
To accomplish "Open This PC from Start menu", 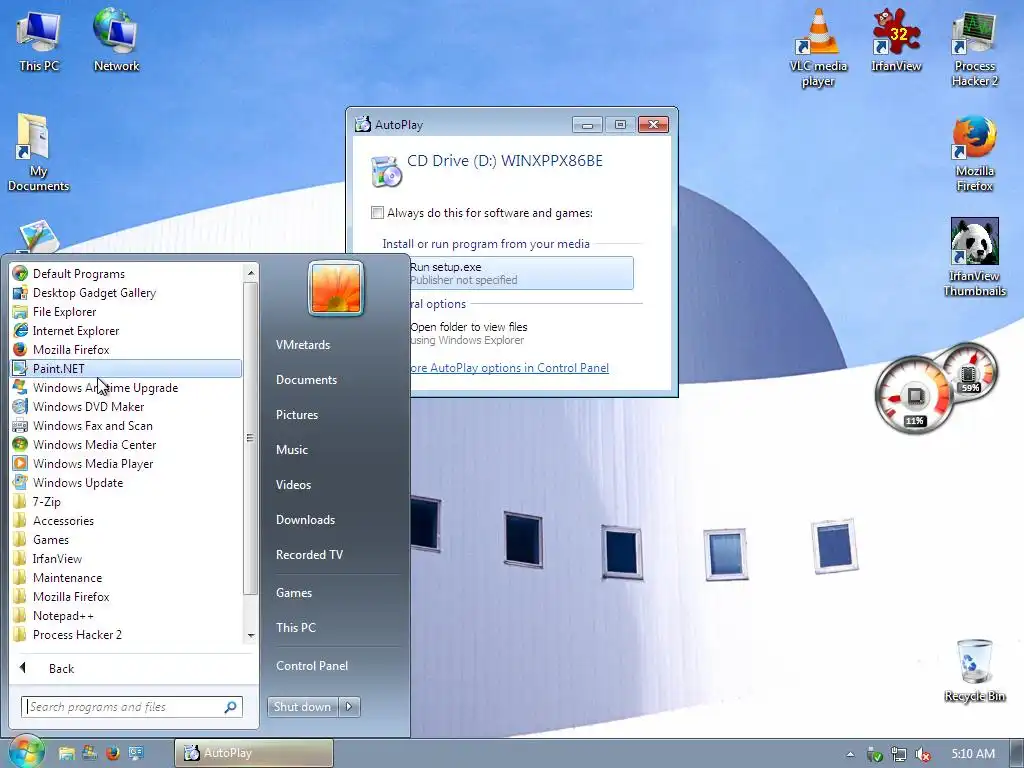I will [296, 628].
